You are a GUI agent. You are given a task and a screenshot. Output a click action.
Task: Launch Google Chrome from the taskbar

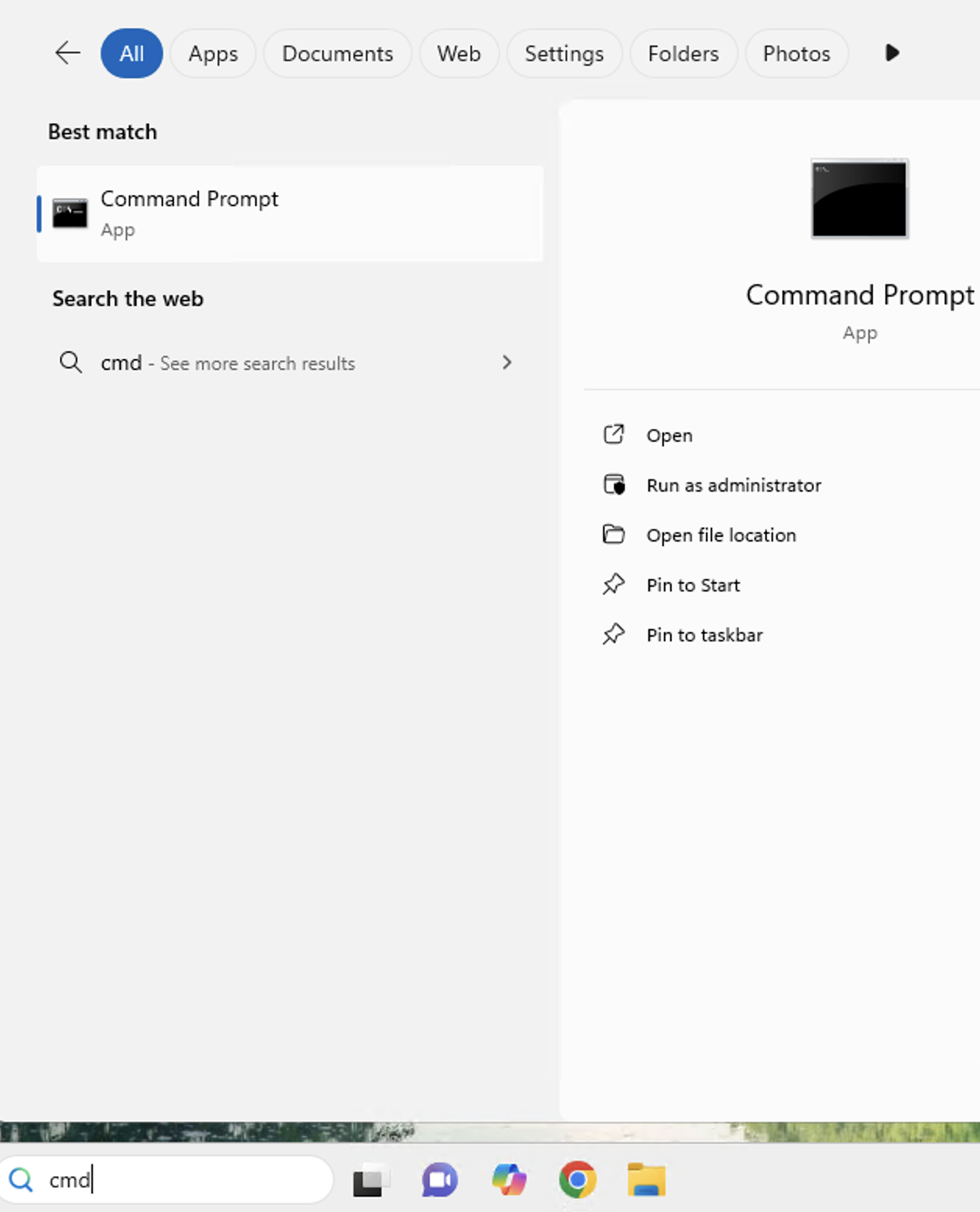tap(577, 1180)
